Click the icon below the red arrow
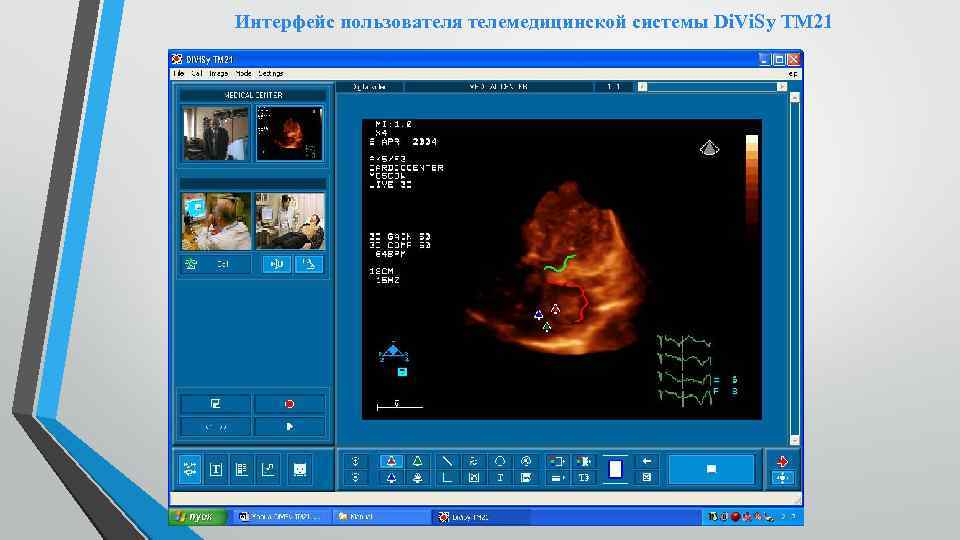Image resolution: width=960 pixels, height=540 pixels. pyautogui.click(x=782, y=478)
